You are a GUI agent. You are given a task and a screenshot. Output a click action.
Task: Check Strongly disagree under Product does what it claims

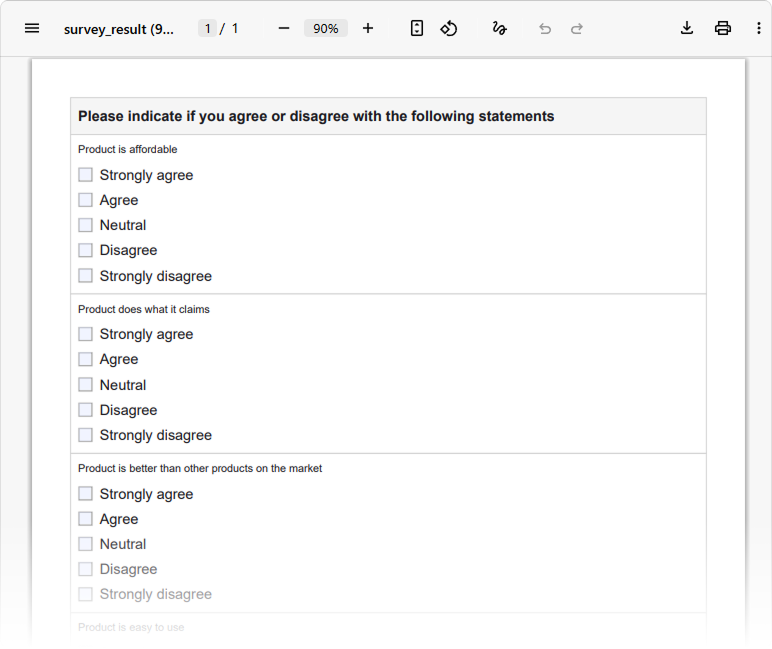click(86, 435)
